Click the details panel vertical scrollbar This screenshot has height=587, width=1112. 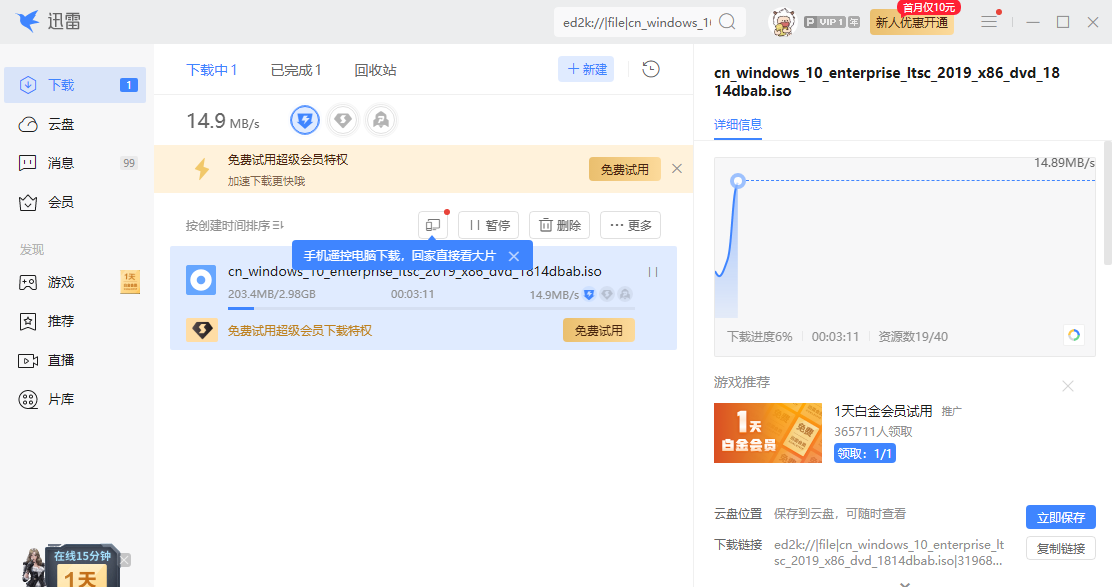(1108, 202)
